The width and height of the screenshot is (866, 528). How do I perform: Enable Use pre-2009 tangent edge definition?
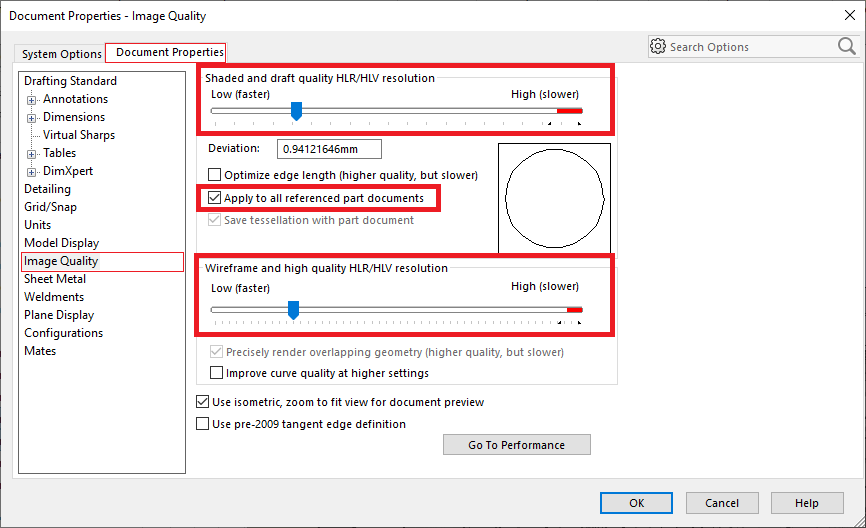(x=204, y=424)
